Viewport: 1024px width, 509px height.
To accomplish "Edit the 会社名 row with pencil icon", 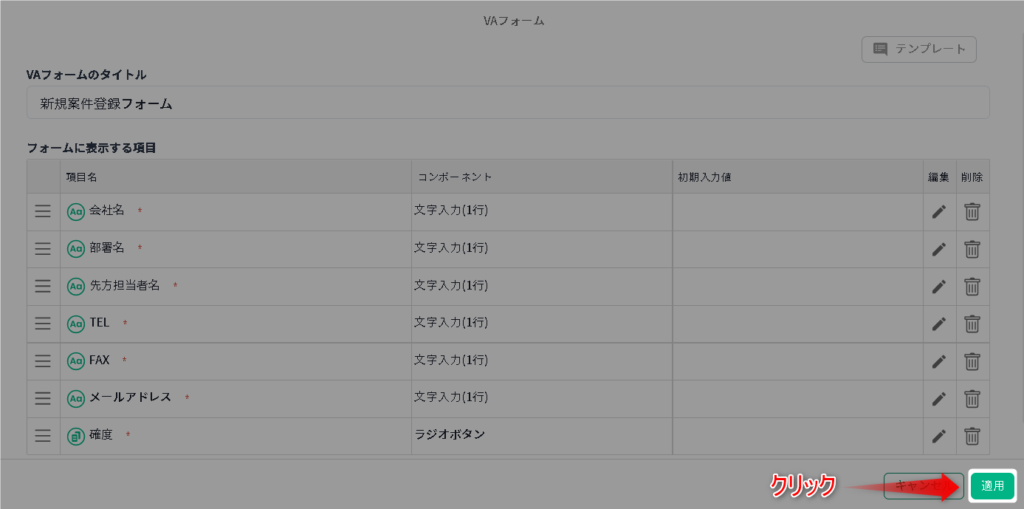I will tap(938, 212).
